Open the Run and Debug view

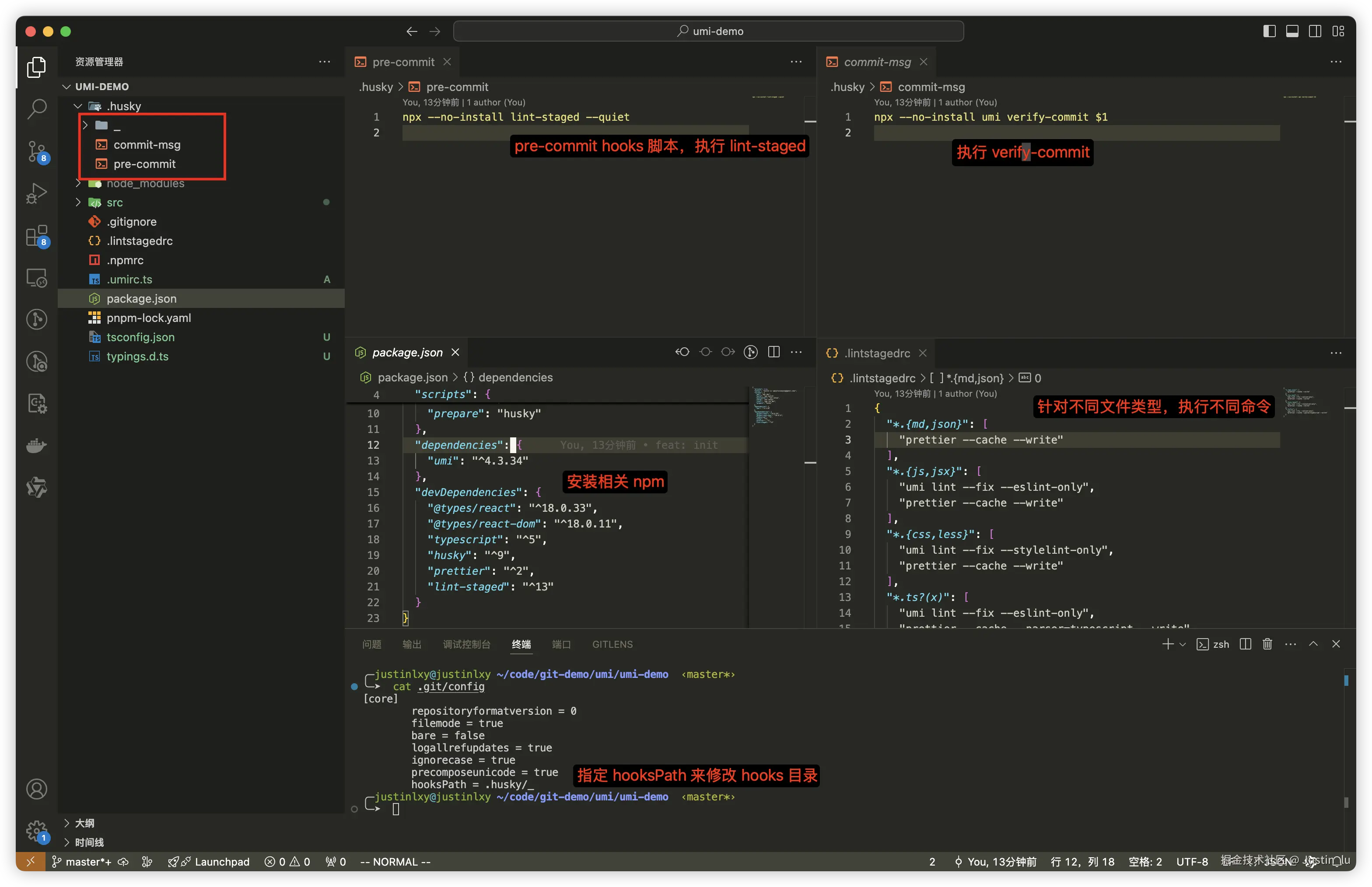tap(37, 193)
